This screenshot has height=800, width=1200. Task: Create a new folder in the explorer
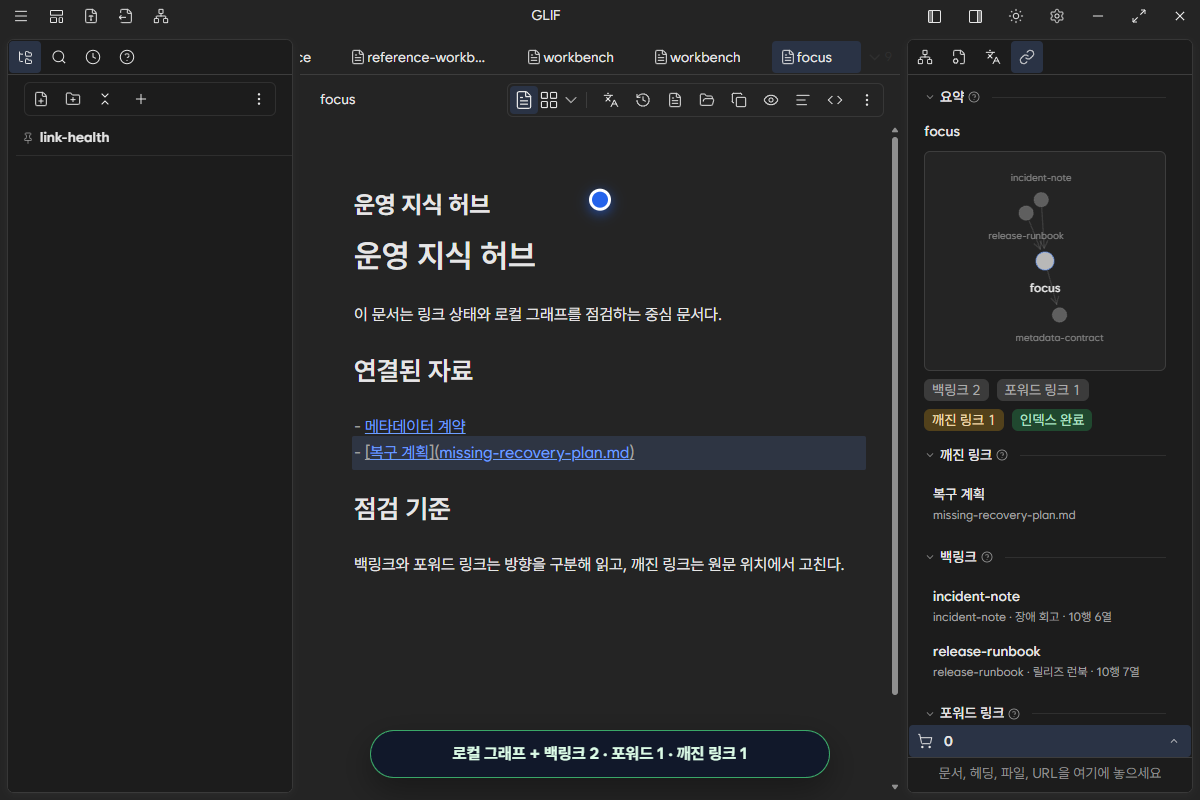pos(73,99)
